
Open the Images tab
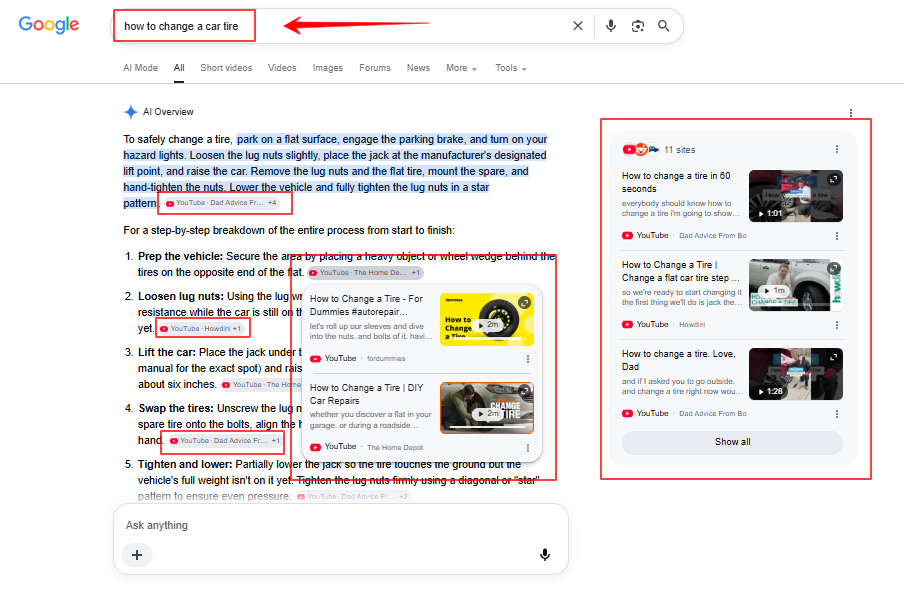pyautogui.click(x=327, y=68)
